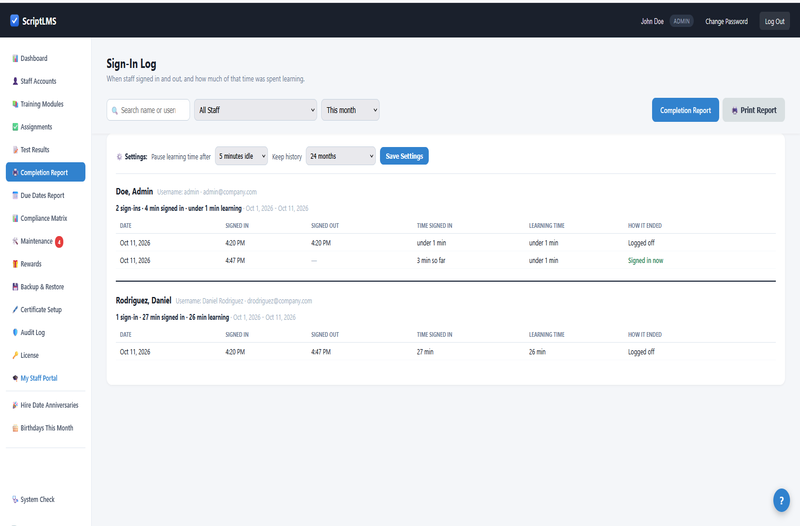
Task: Click the Search name or user field
Action: 148,110
